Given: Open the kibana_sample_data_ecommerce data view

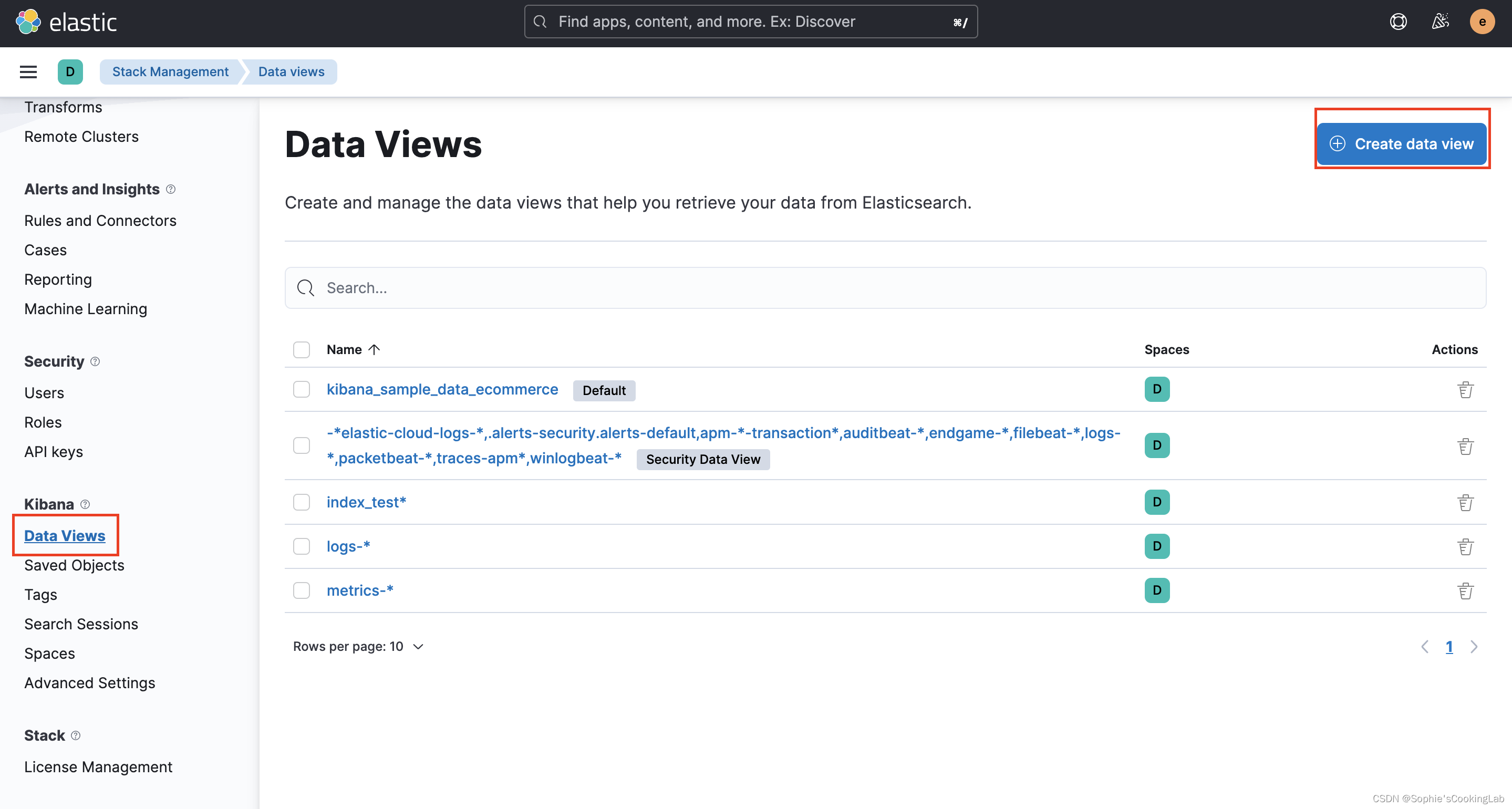Looking at the screenshot, I should tap(442, 388).
